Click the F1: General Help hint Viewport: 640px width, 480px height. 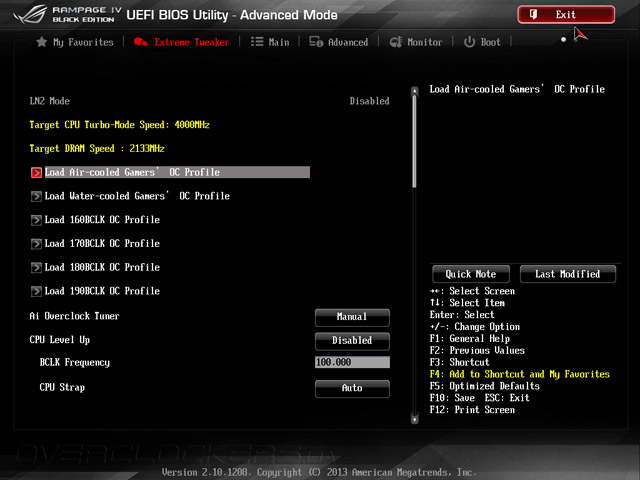(x=469, y=338)
